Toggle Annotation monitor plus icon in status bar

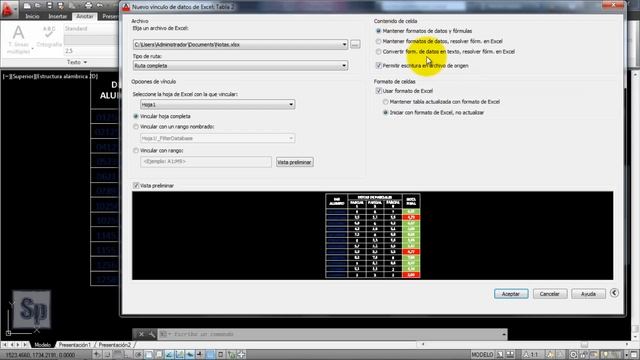(242, 354)
